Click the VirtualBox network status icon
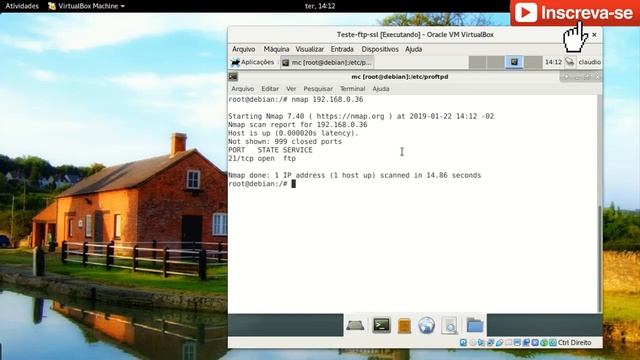This screenshot has width=640, height=360. click(491, 342)
